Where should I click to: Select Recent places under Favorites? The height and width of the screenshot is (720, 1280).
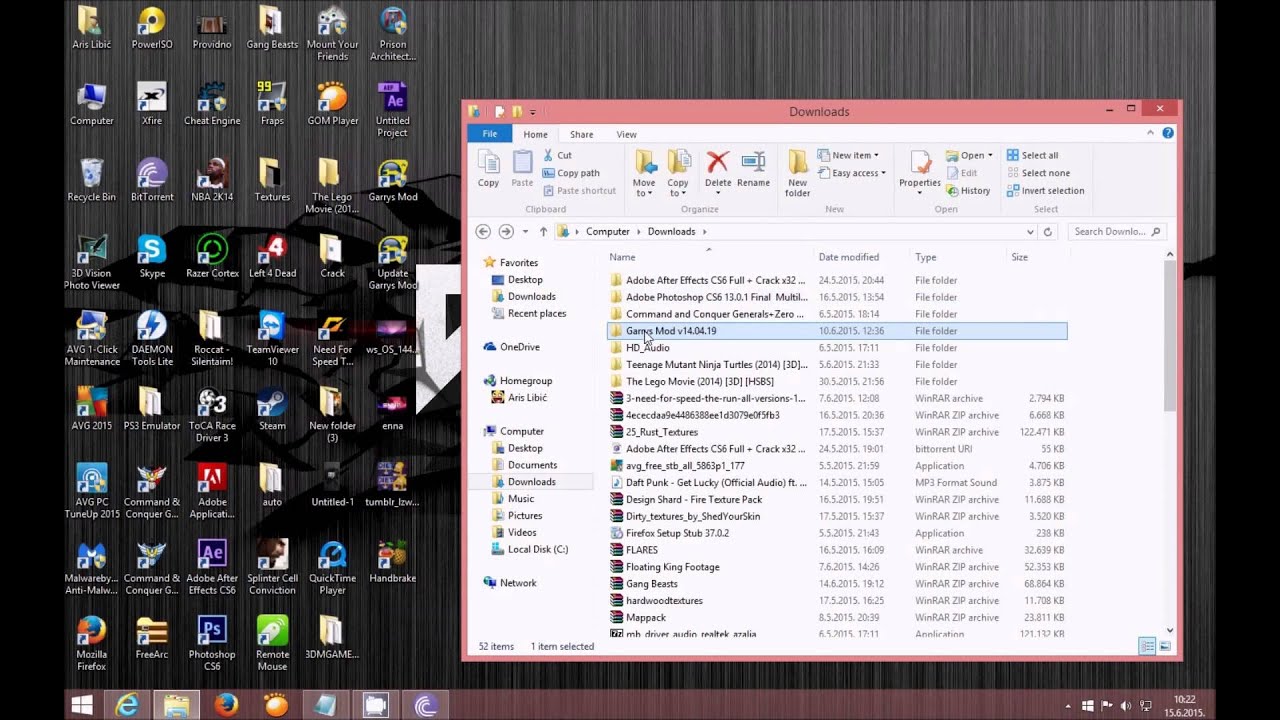tap(536, 313)
